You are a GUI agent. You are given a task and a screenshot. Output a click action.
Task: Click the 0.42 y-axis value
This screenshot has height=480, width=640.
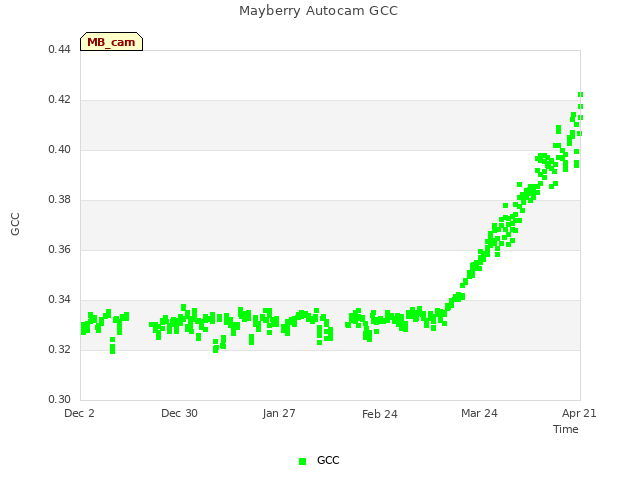click(59, 100)
